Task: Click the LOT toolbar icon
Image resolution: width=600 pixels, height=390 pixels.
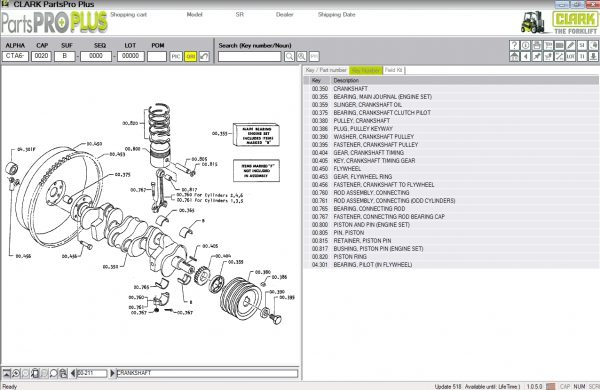Action: point(571,56)
